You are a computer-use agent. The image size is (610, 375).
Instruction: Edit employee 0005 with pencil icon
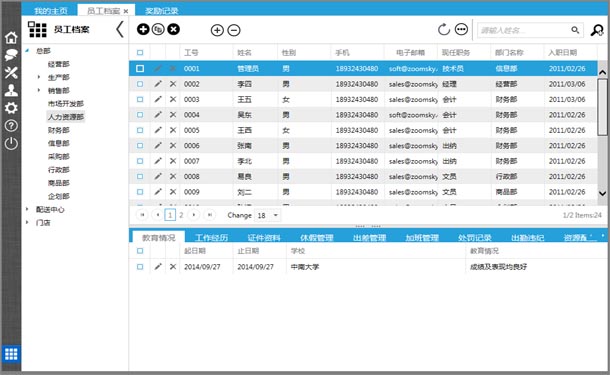click(x=158, y=130)
